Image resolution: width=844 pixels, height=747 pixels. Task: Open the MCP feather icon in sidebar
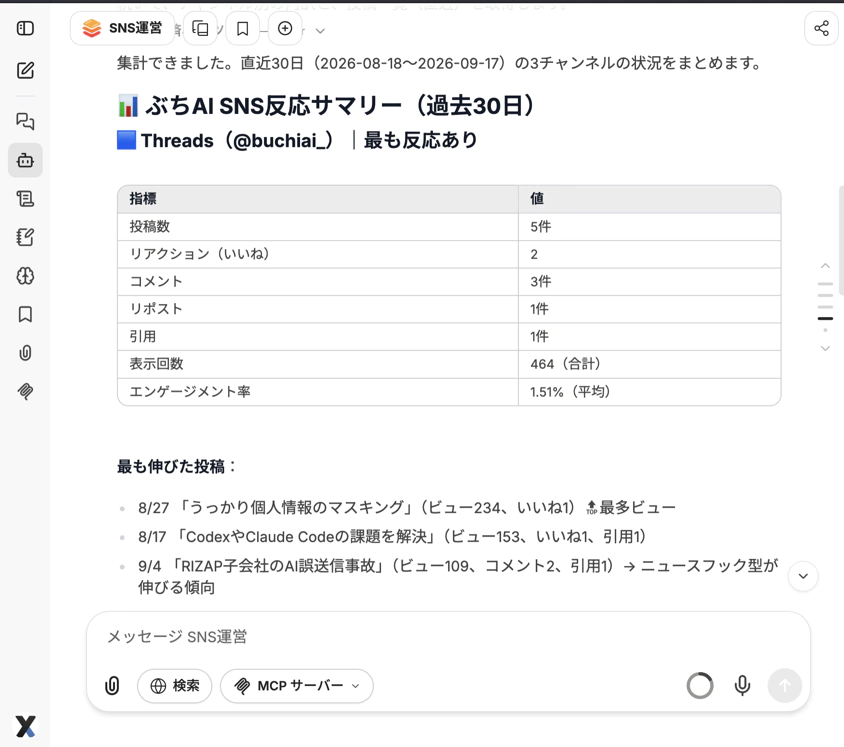[25, 391]
